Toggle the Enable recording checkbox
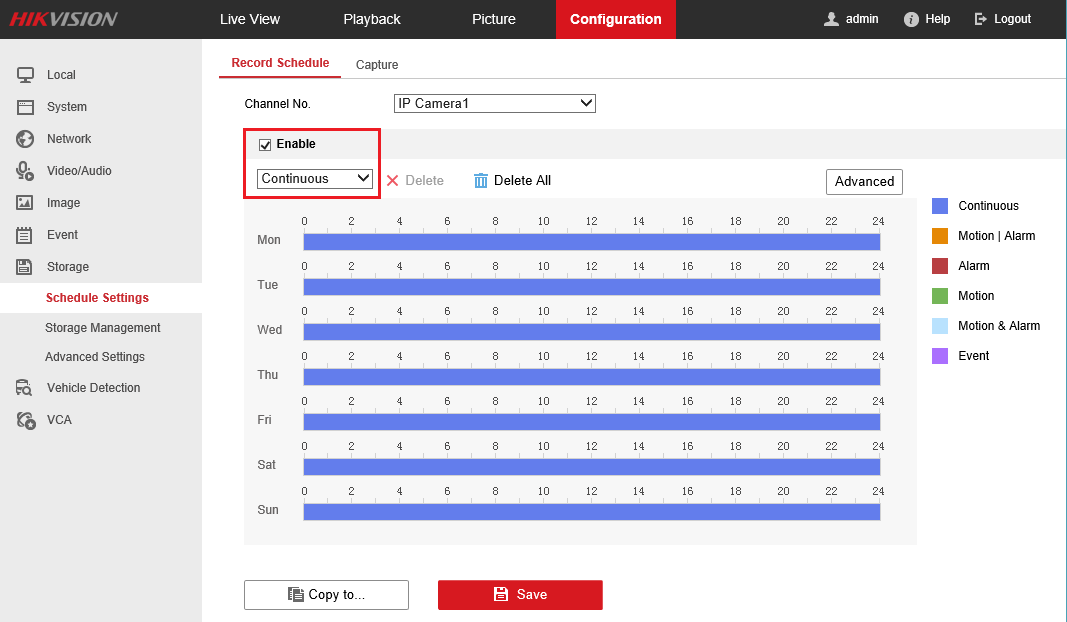The image size is (1067, 622). [x=265, y=144]
